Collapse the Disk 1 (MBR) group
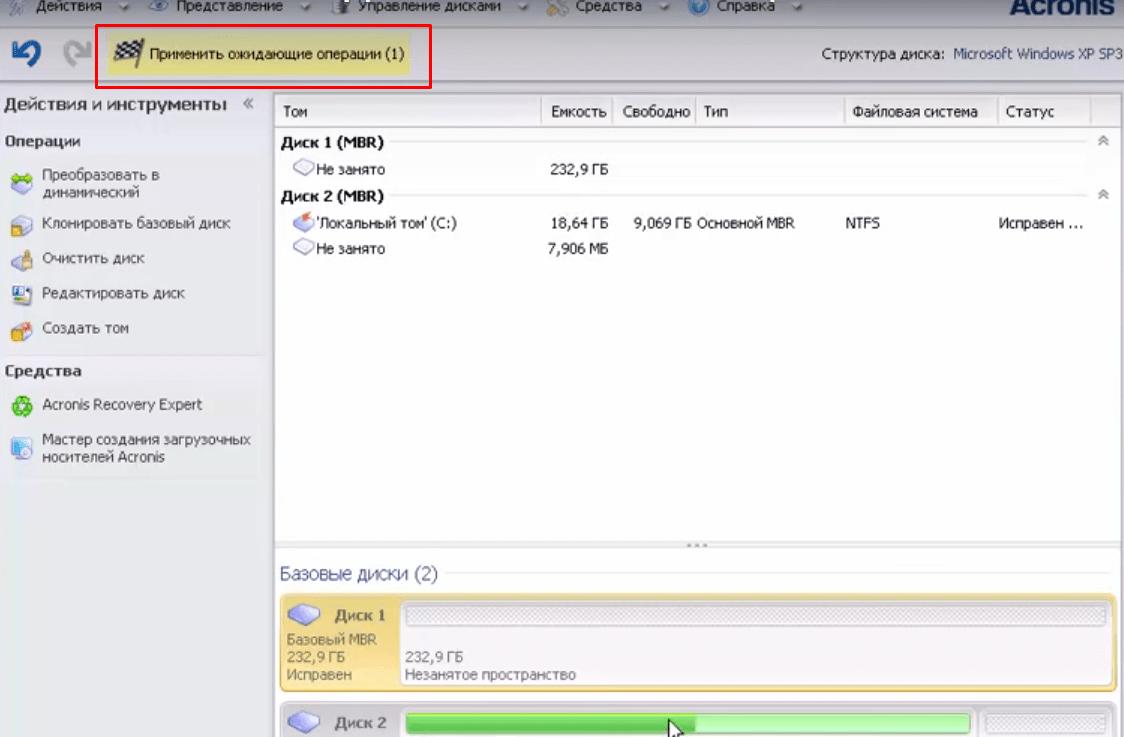This screenshot has width=1124, height=737. 1103,142
